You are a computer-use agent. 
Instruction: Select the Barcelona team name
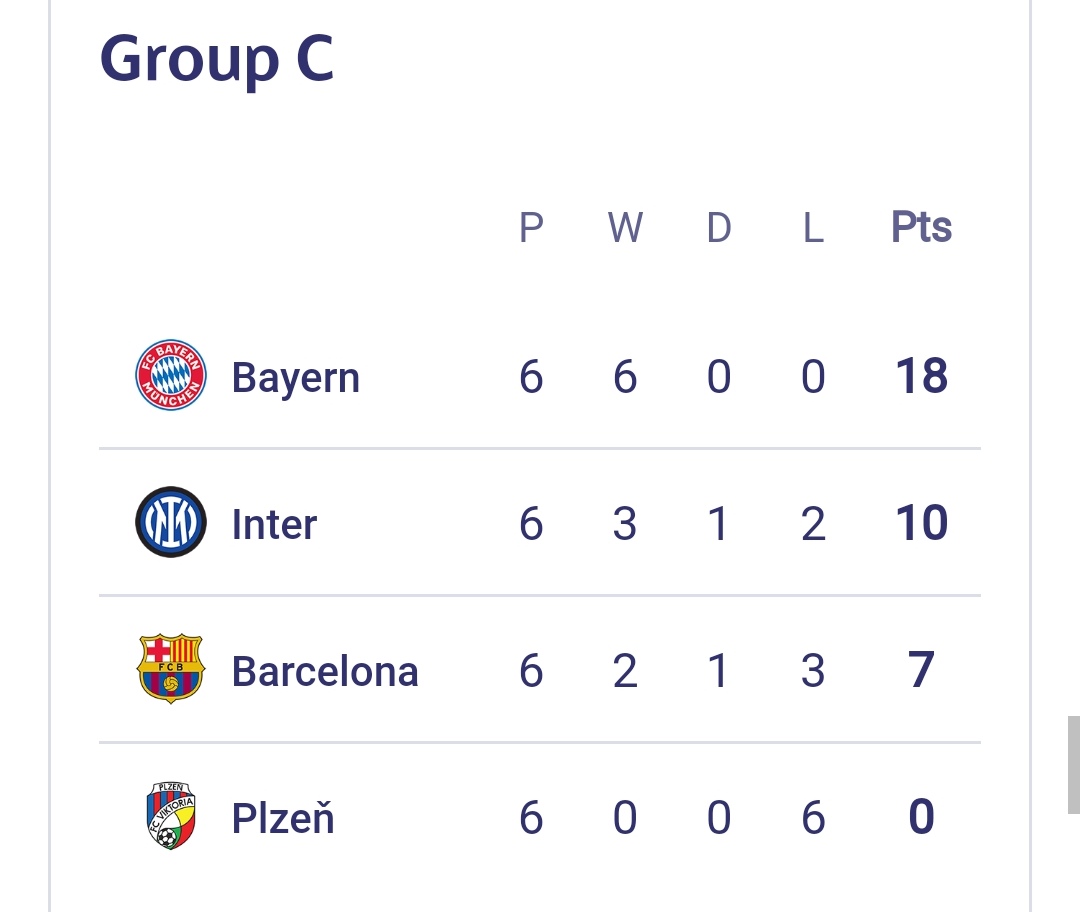coord(324,670)
